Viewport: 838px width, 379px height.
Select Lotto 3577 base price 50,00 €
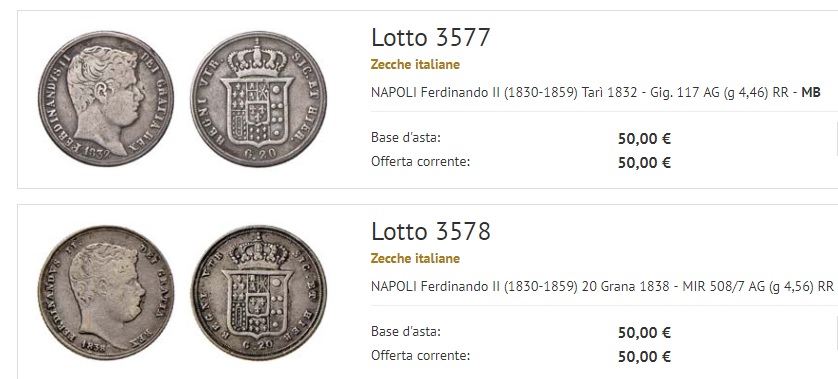(x=644, y=139)
